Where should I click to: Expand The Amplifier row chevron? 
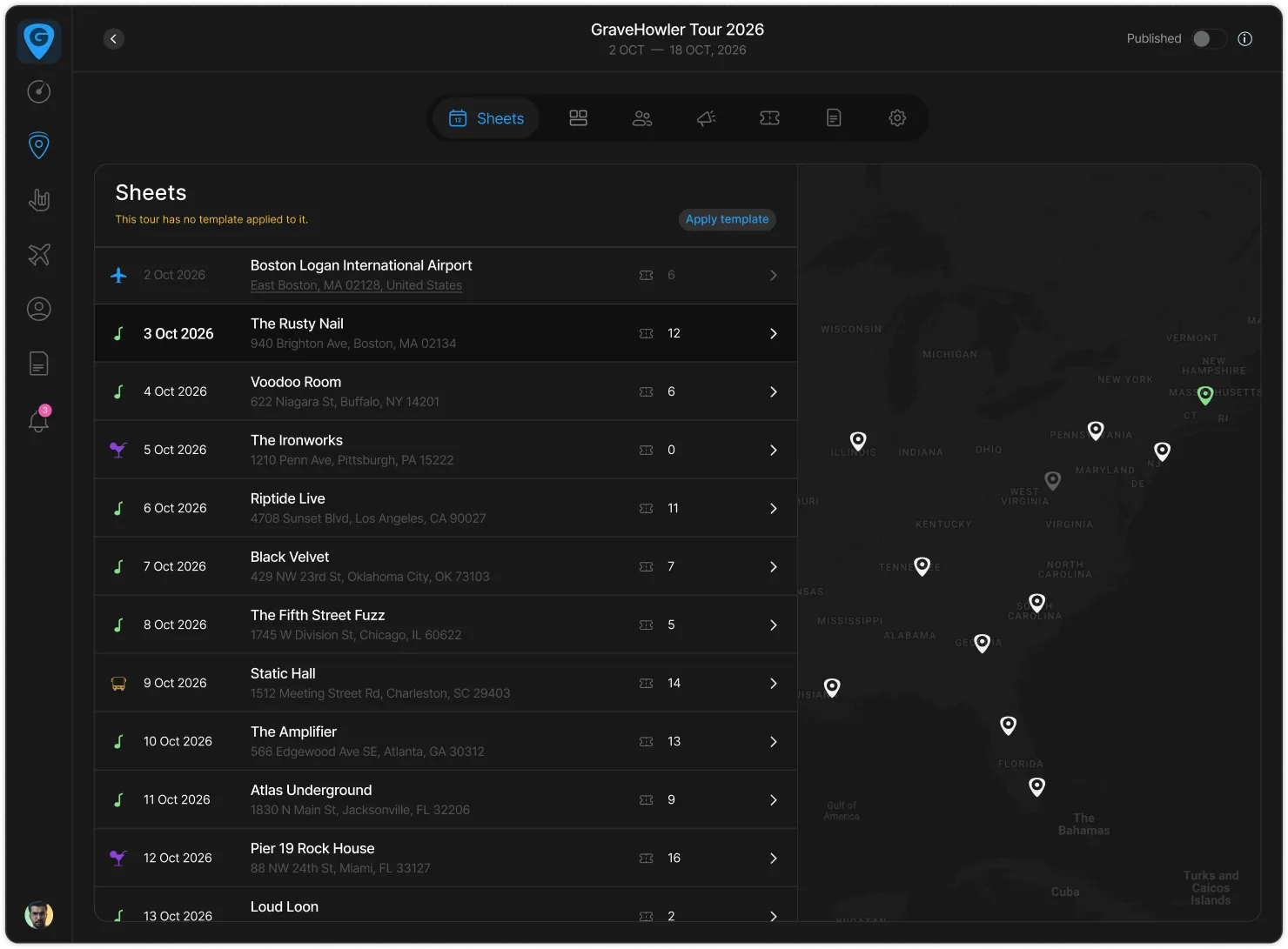(774, 741)
